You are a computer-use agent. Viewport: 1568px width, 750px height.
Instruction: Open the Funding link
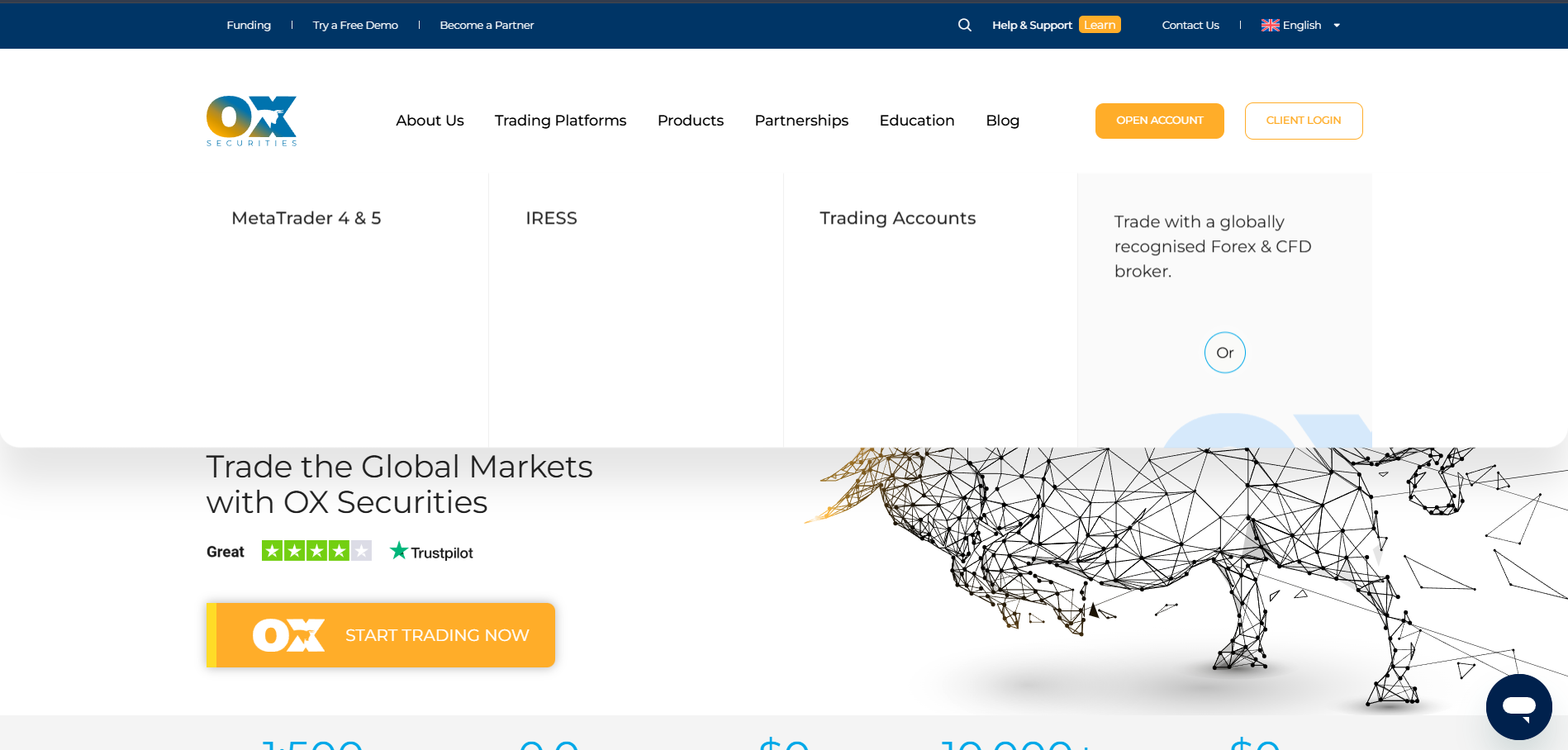[x=249, y=25]
